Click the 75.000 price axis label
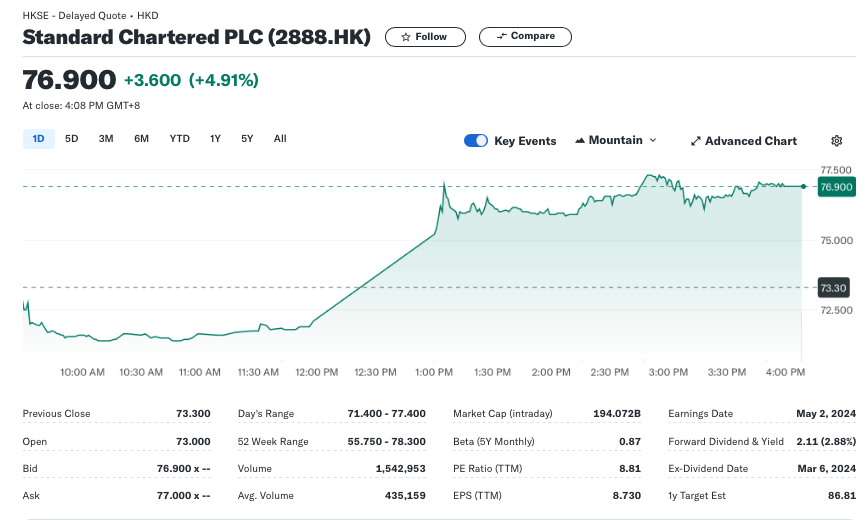This screenshot has height=520, width=867. click(836, 241)
